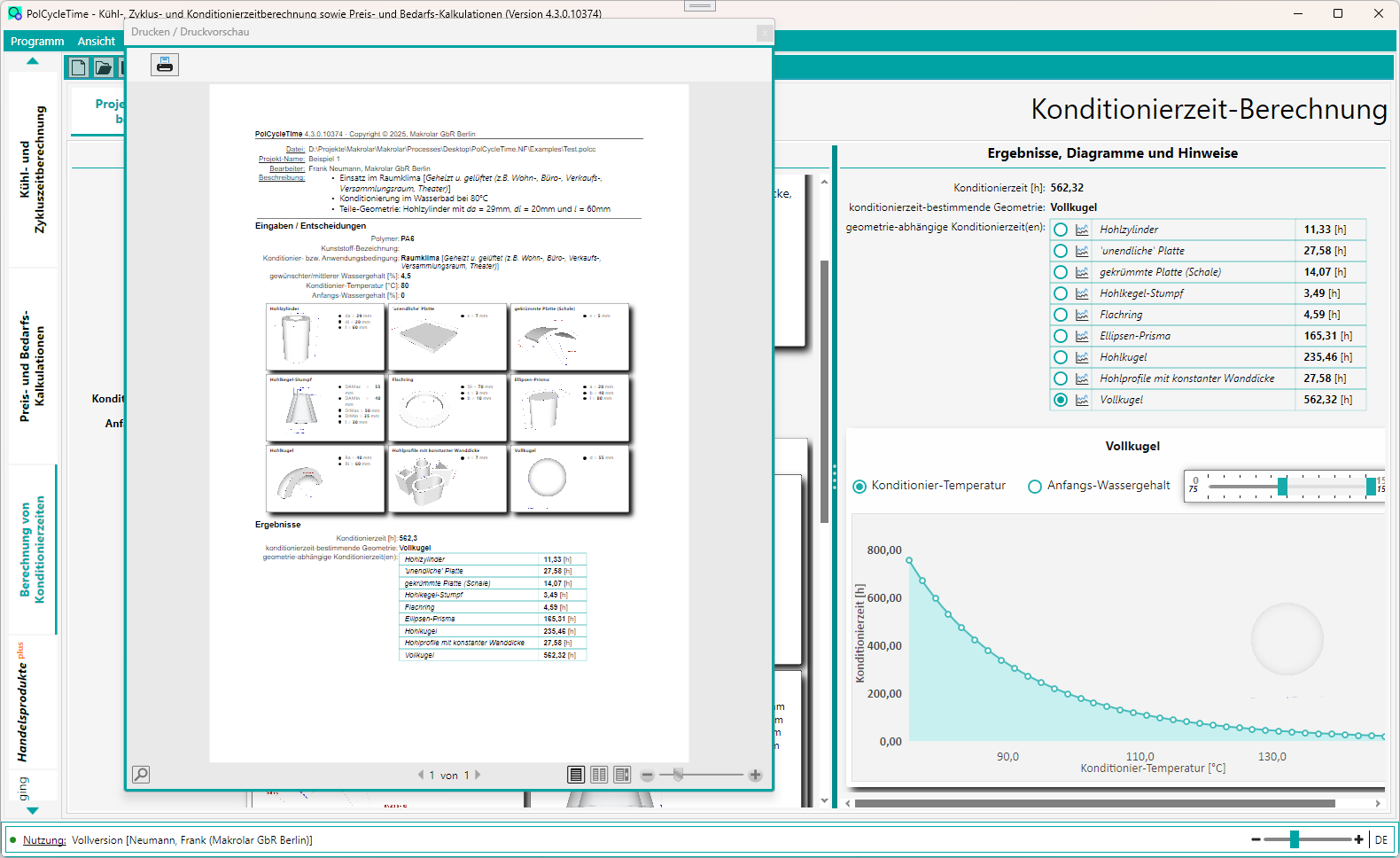1400x858 pixels.
Task: Click the left handle of temperature range slider
Action: (x=1282, y=487)
